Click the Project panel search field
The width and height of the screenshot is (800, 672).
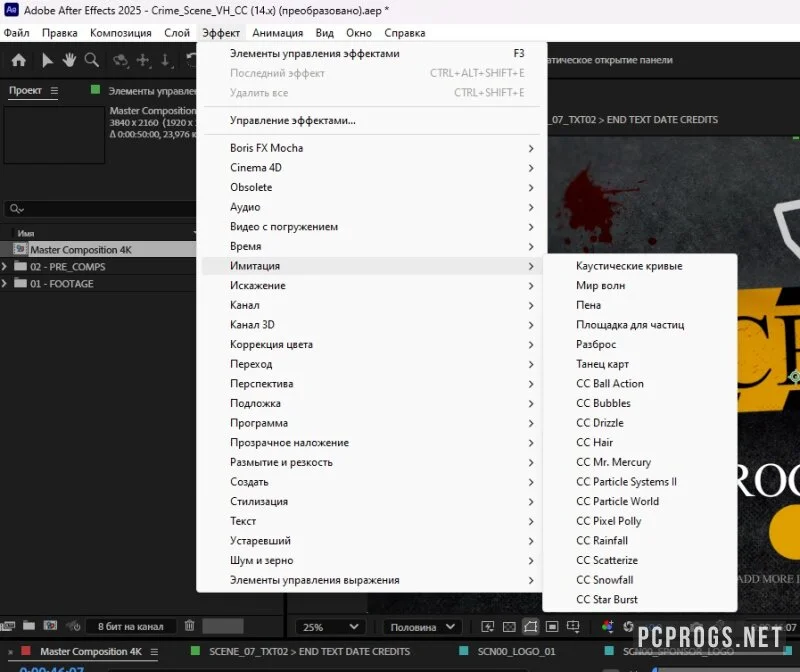coord(101,209)
